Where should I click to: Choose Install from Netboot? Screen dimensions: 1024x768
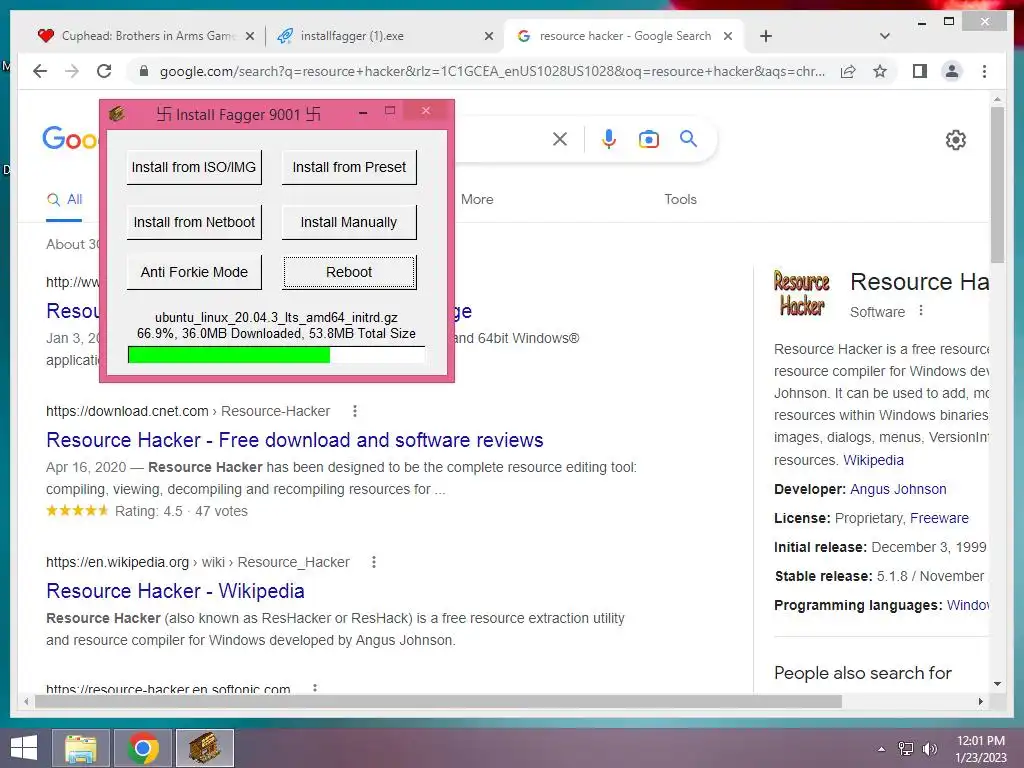pos(194,222)
